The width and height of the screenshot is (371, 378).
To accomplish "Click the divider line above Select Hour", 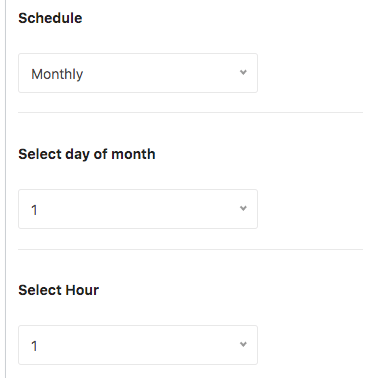I will [190, 249].
